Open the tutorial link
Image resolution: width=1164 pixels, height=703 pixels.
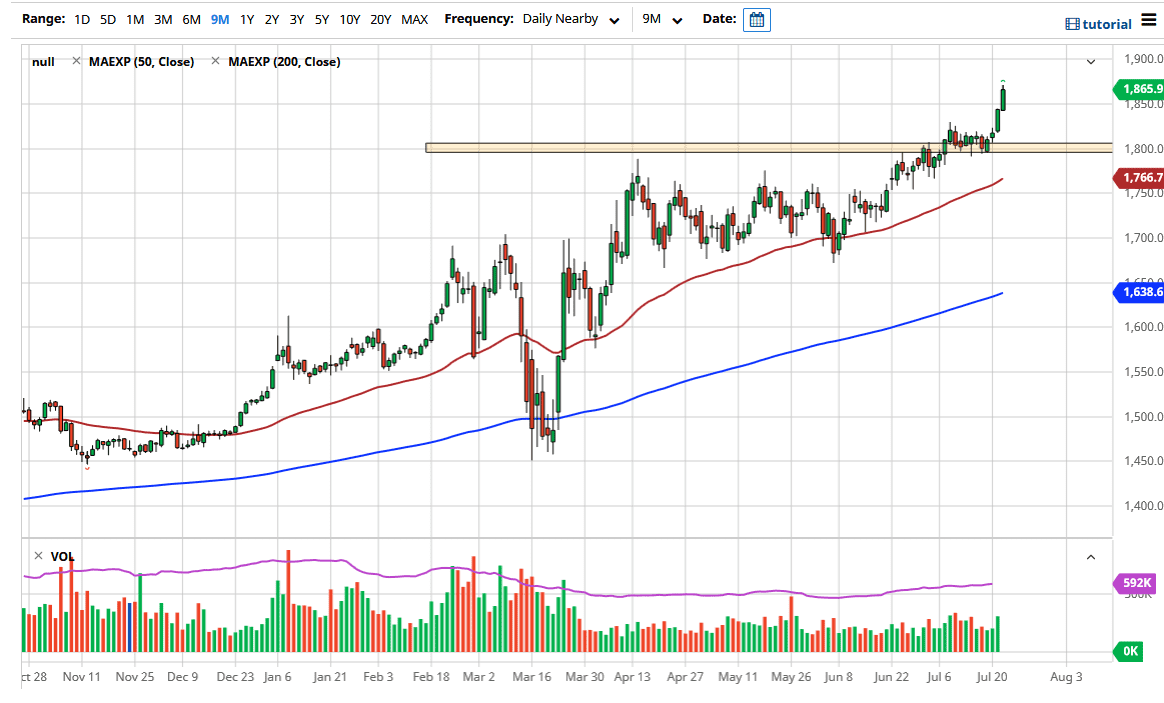click(x=1107, y=24)
